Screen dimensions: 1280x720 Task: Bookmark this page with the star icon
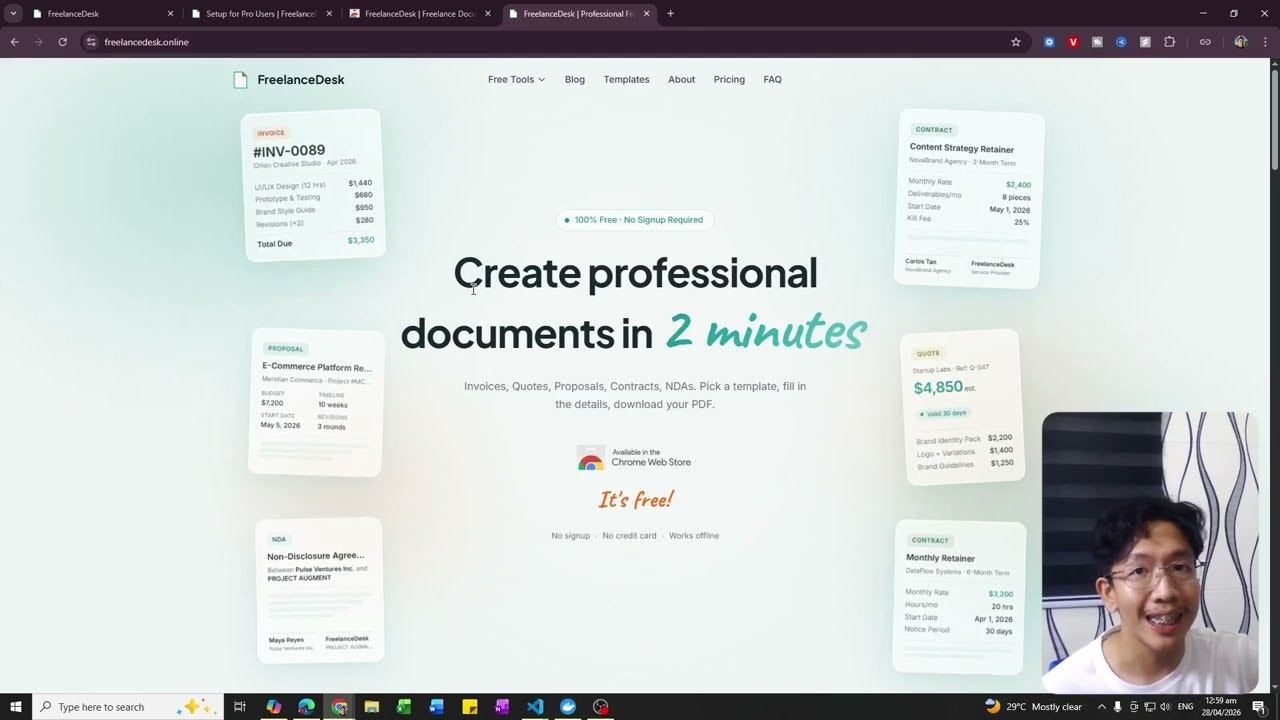click(1016, 42)
